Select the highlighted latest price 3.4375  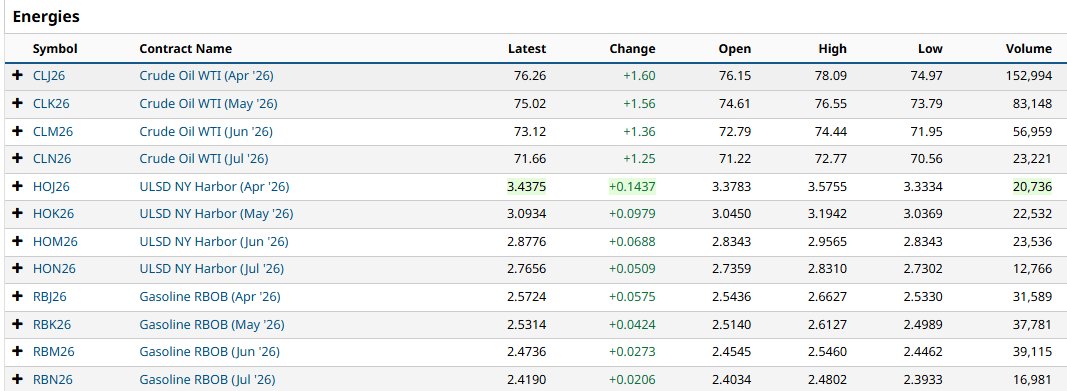click(x=527, y=186)
